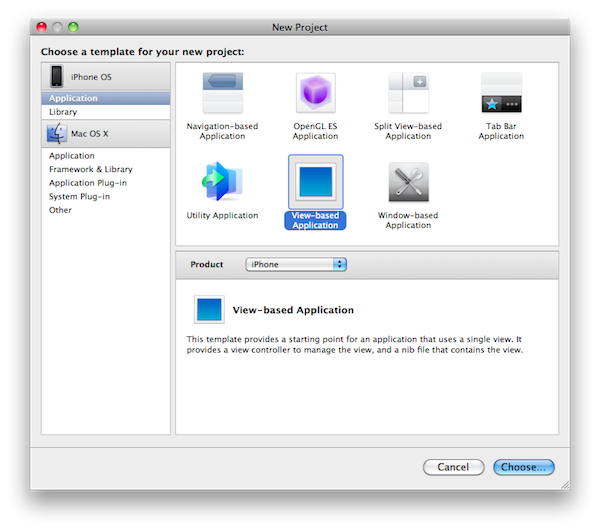
Task: Click the 'Navigation-based Application' label
Action: pos(222,131)
